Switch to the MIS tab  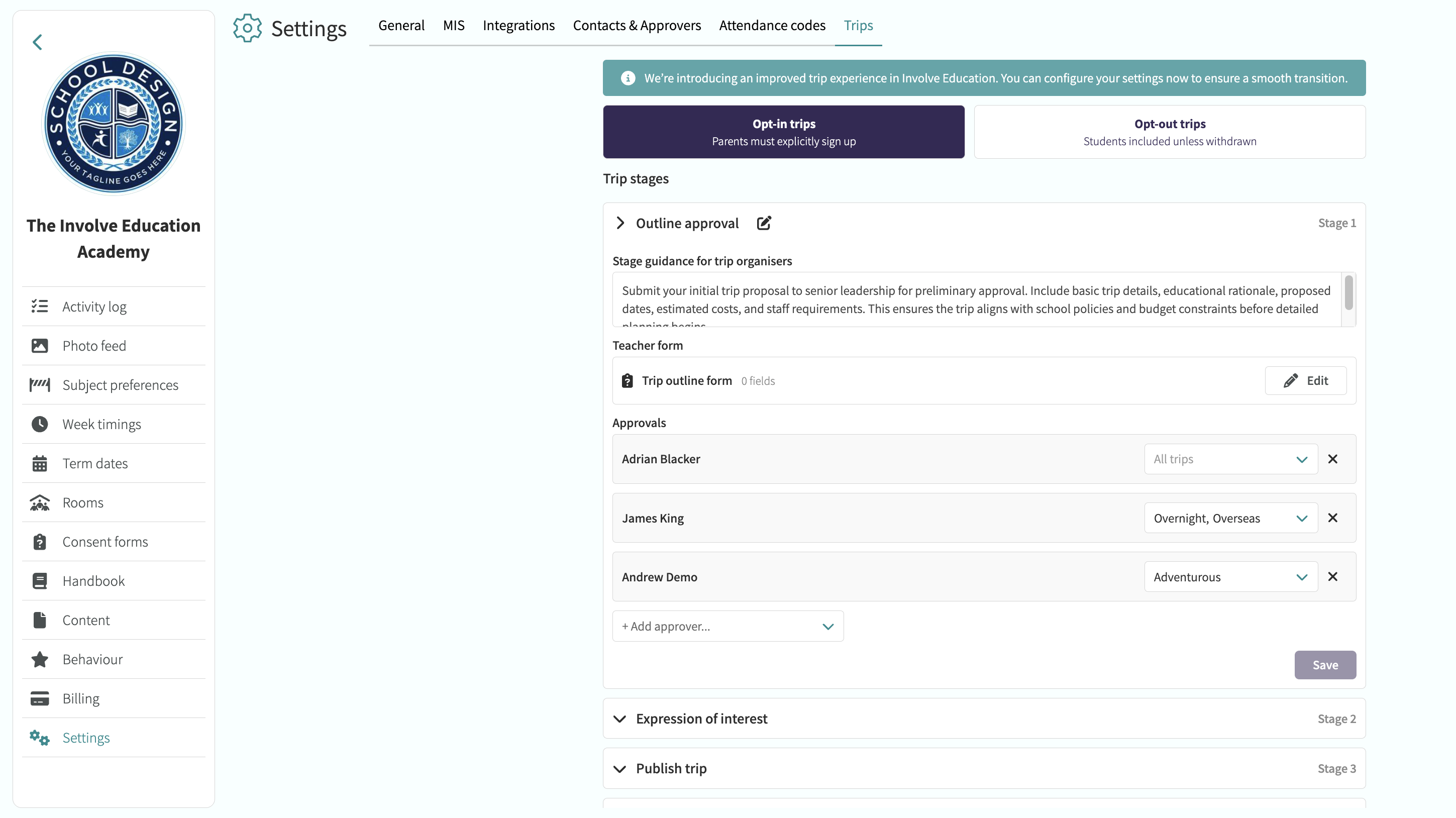click(x=454, y=26)
